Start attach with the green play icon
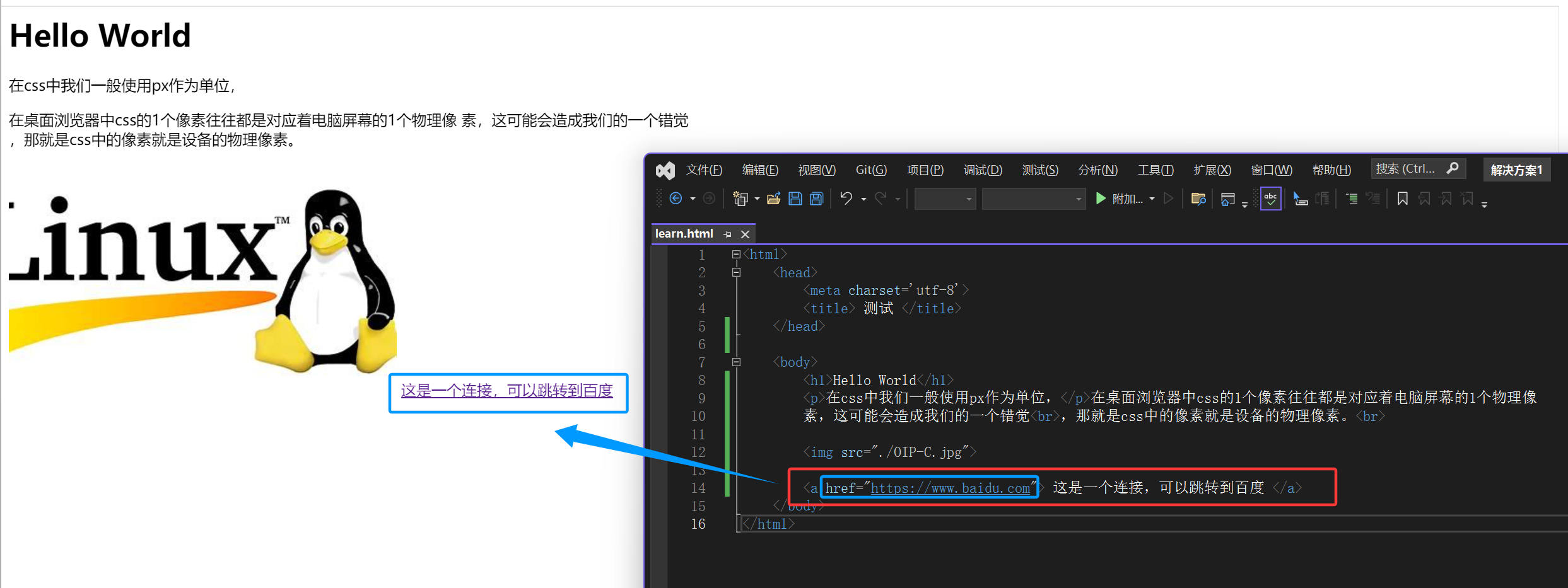This screenshot has width=1568, height=588. 1101,199
